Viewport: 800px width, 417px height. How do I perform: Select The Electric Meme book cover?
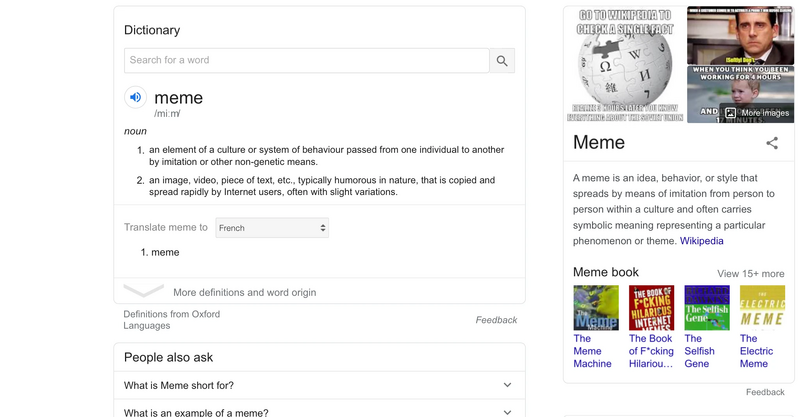click(x=762, y=308)
